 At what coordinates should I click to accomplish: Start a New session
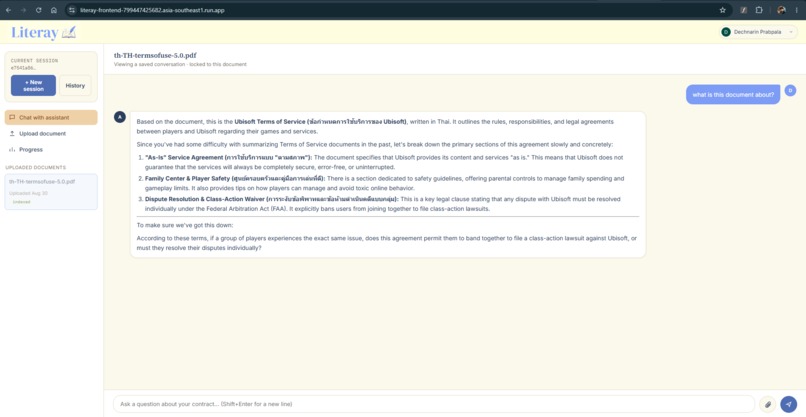pos(33,85)
